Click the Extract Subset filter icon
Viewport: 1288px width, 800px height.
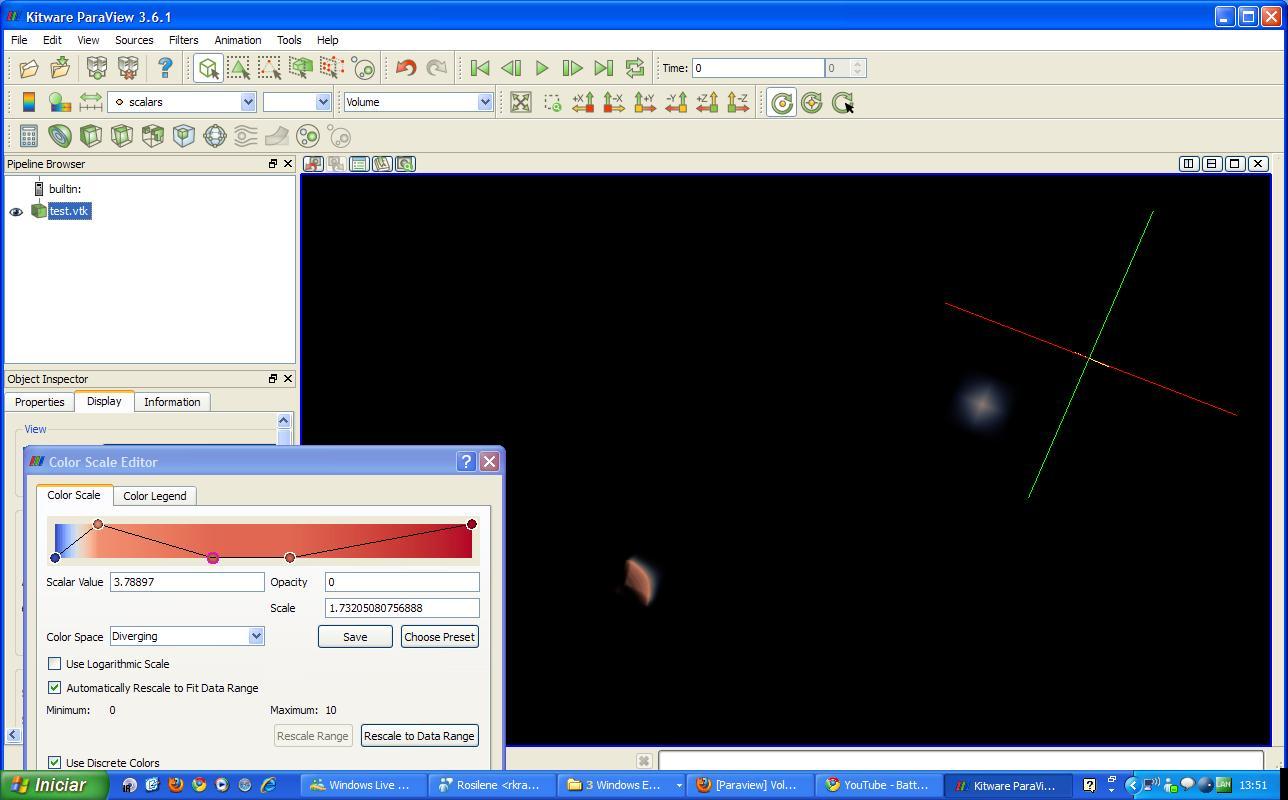click(x=184, y=135)
